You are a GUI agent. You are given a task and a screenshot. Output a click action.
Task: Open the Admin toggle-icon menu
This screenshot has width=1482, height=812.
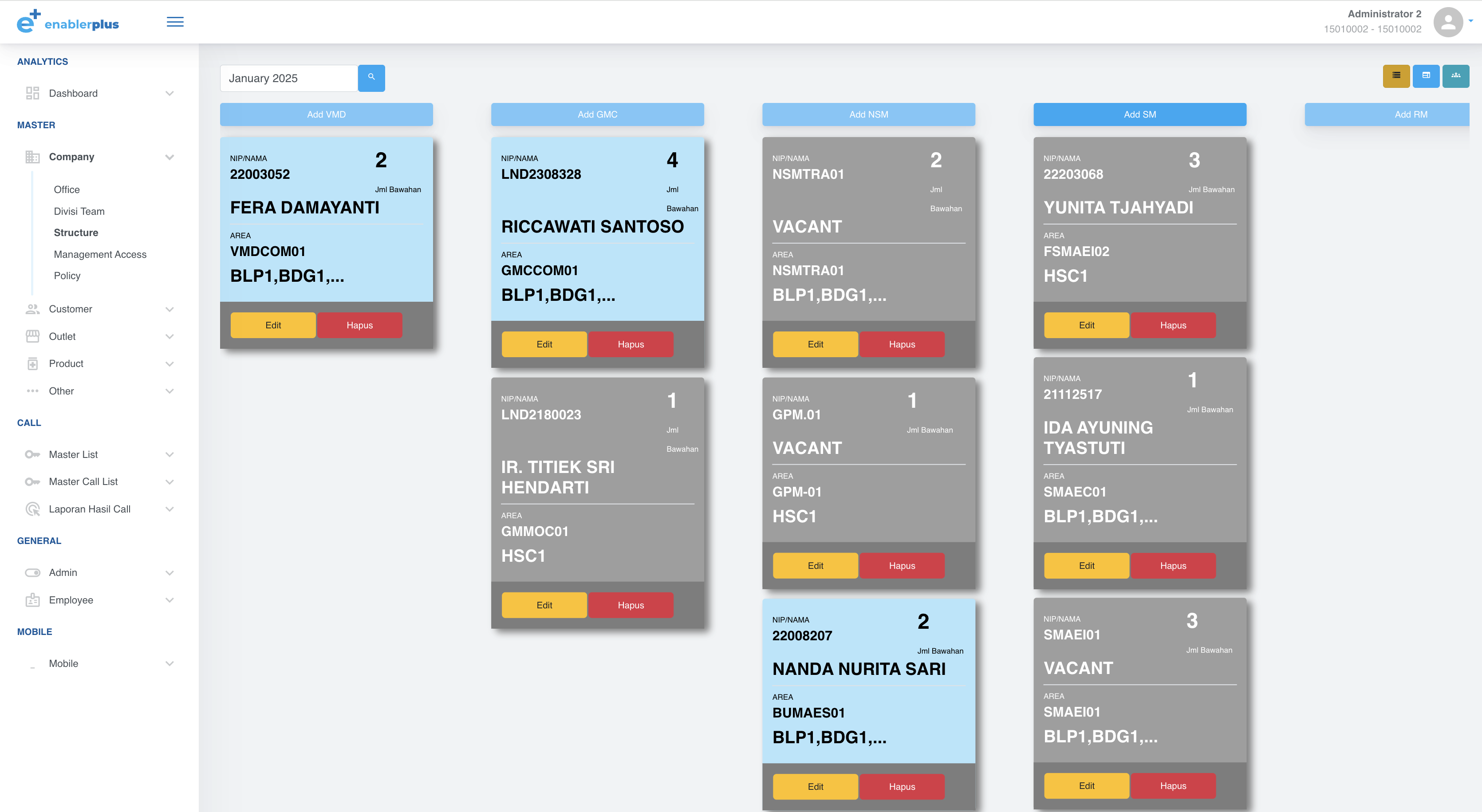point(32,572)
